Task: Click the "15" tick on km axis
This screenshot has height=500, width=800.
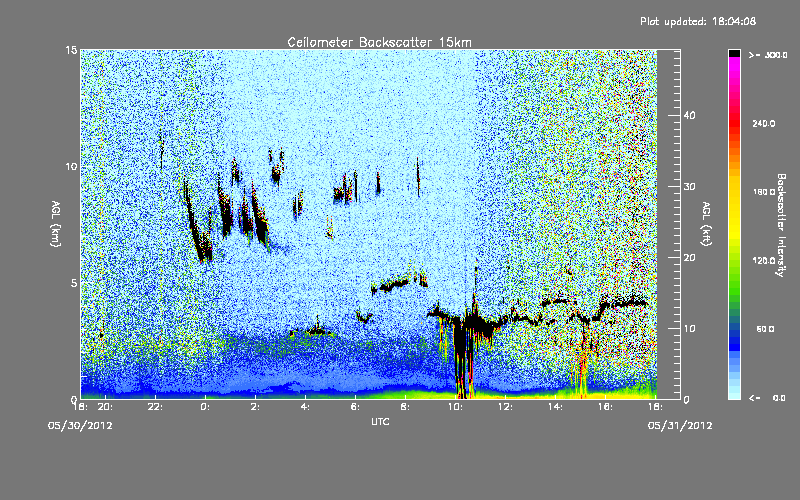Action: [71, 50]
